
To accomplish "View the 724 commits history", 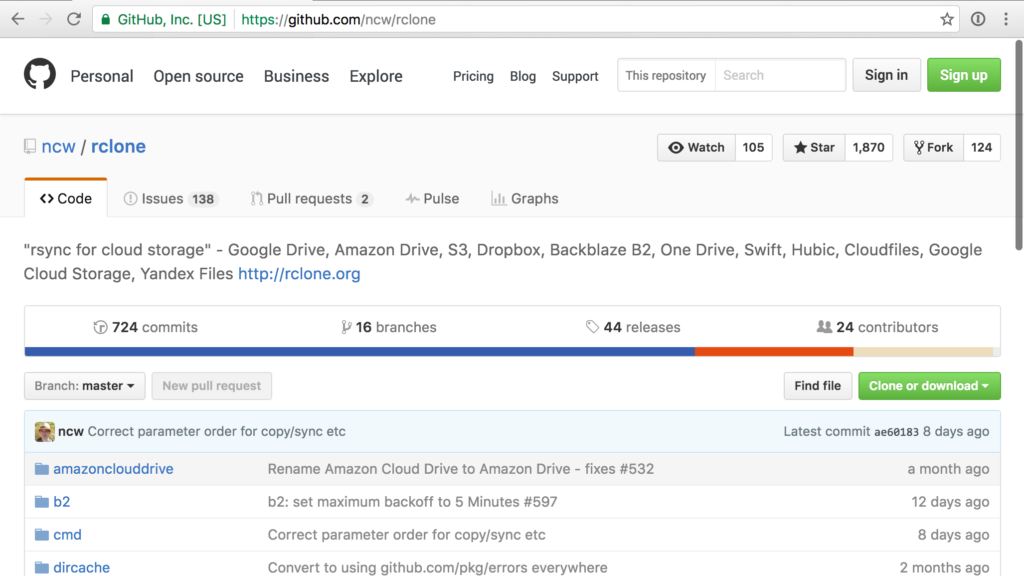I will point(146,327).
